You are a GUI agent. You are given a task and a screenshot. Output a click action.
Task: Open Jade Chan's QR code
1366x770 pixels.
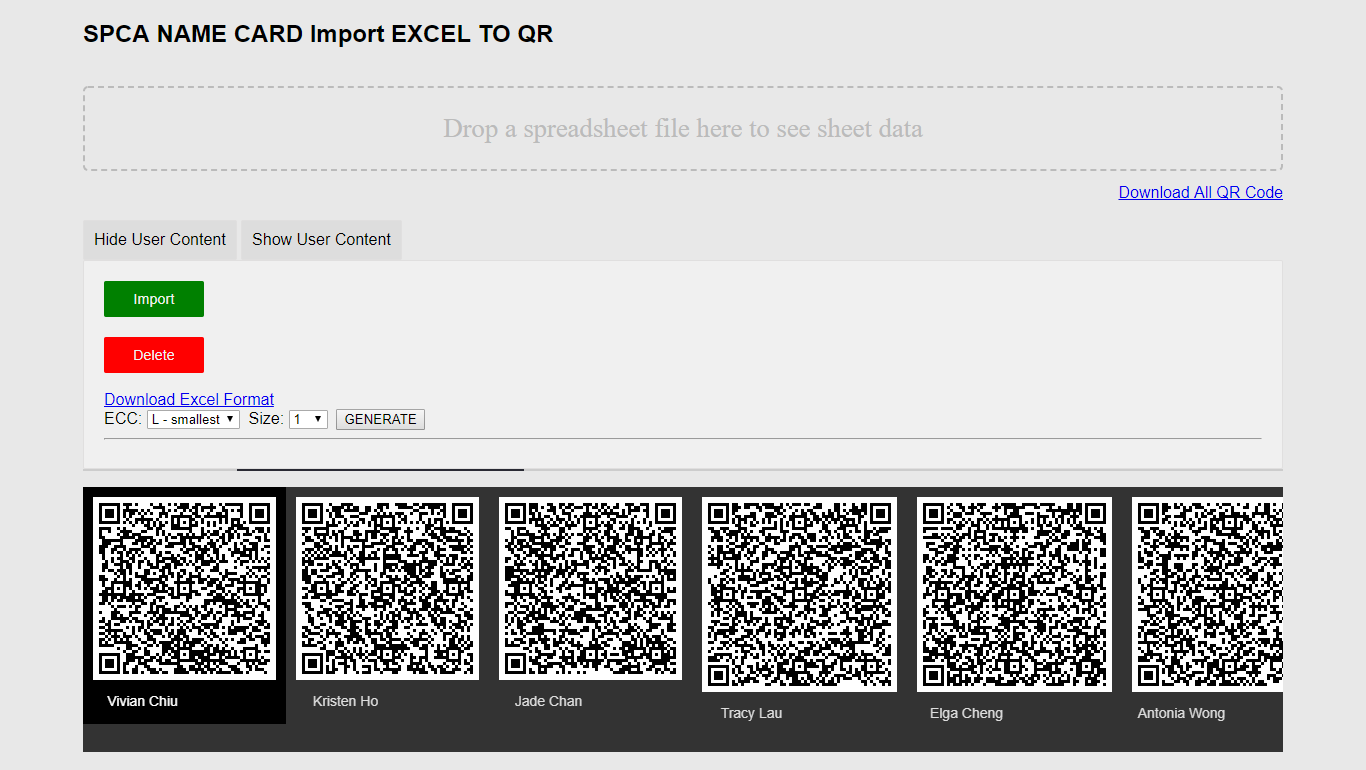point(590,588)
